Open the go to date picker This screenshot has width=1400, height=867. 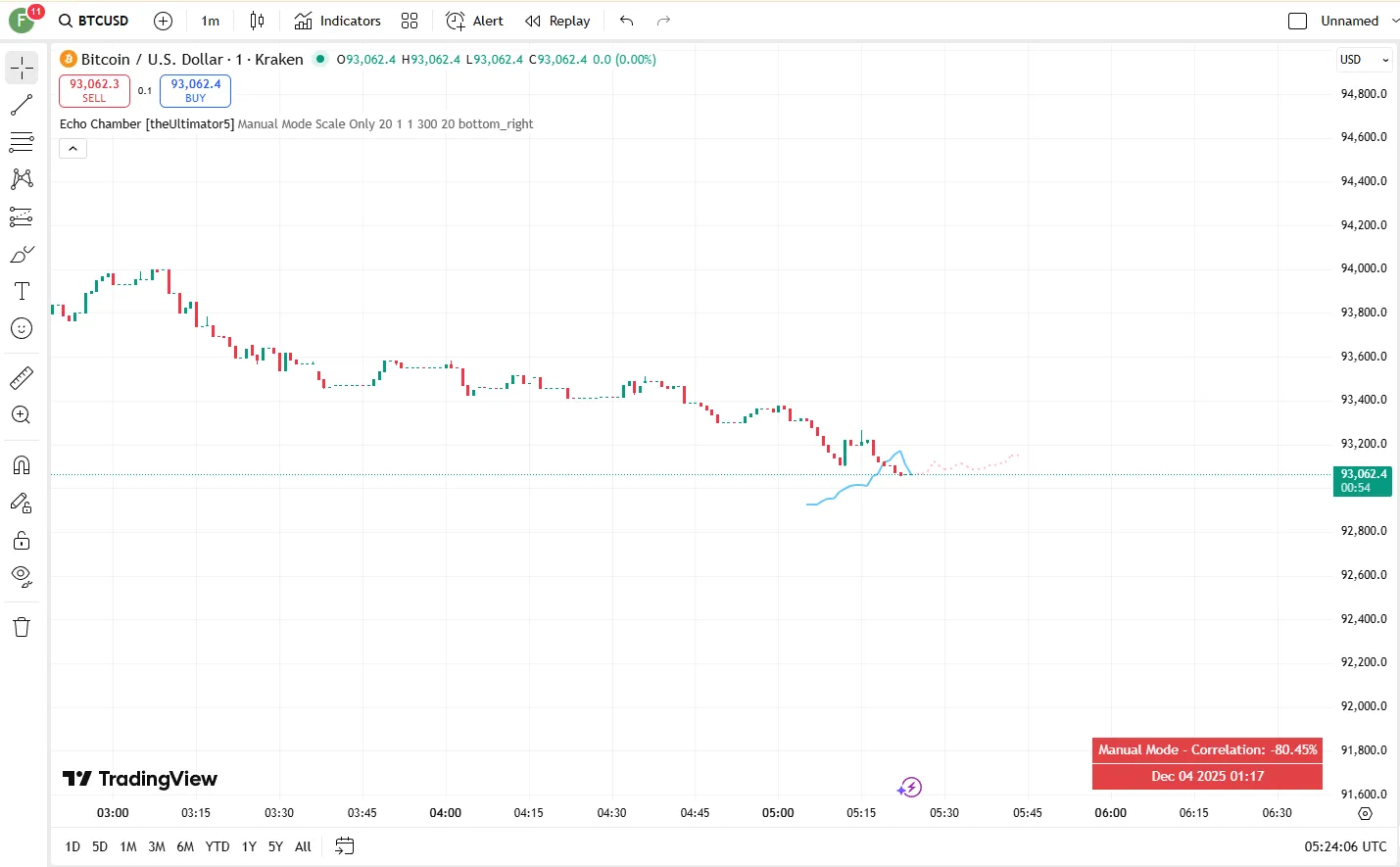click(344, 846)
